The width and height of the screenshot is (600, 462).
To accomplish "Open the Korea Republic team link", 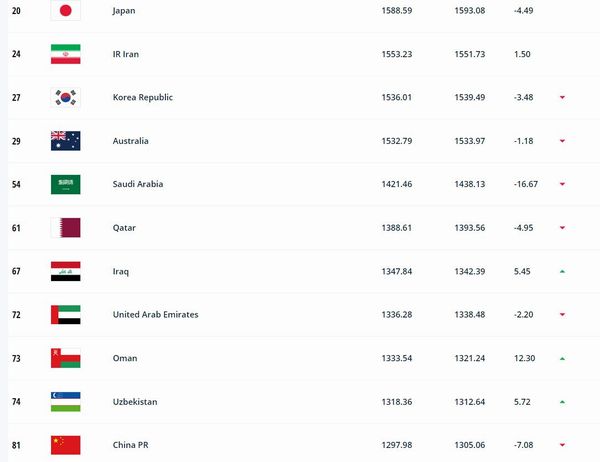I will point(143,98).
